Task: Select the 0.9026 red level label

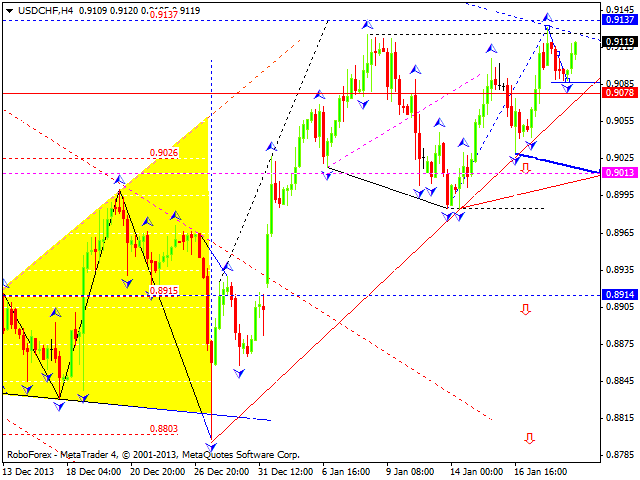Action: [x=164, y=152]
